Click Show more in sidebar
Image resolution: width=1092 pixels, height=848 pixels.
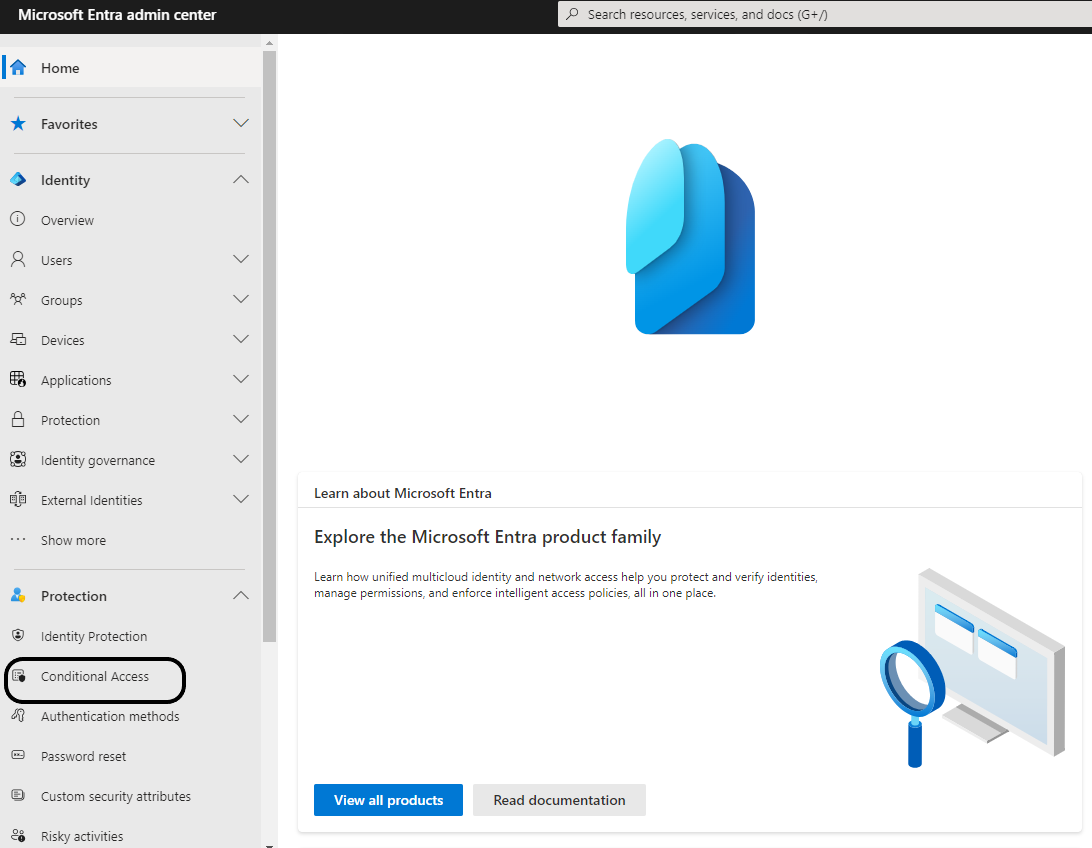73,540
